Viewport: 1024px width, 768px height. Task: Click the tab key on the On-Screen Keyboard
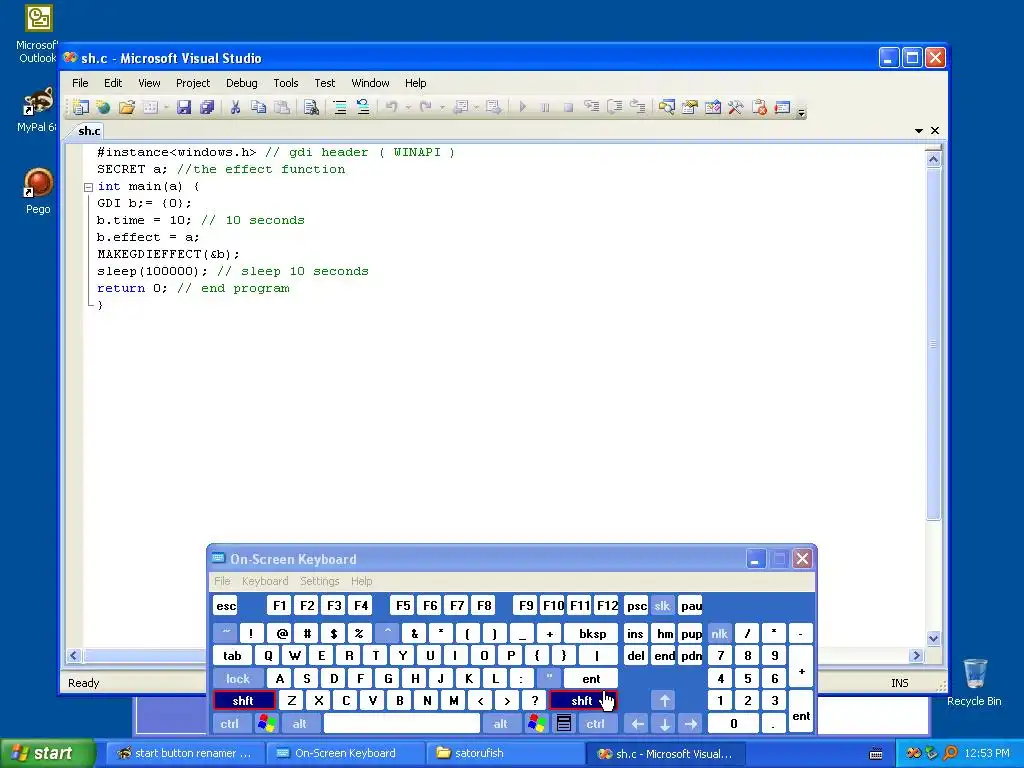(232, 656)
